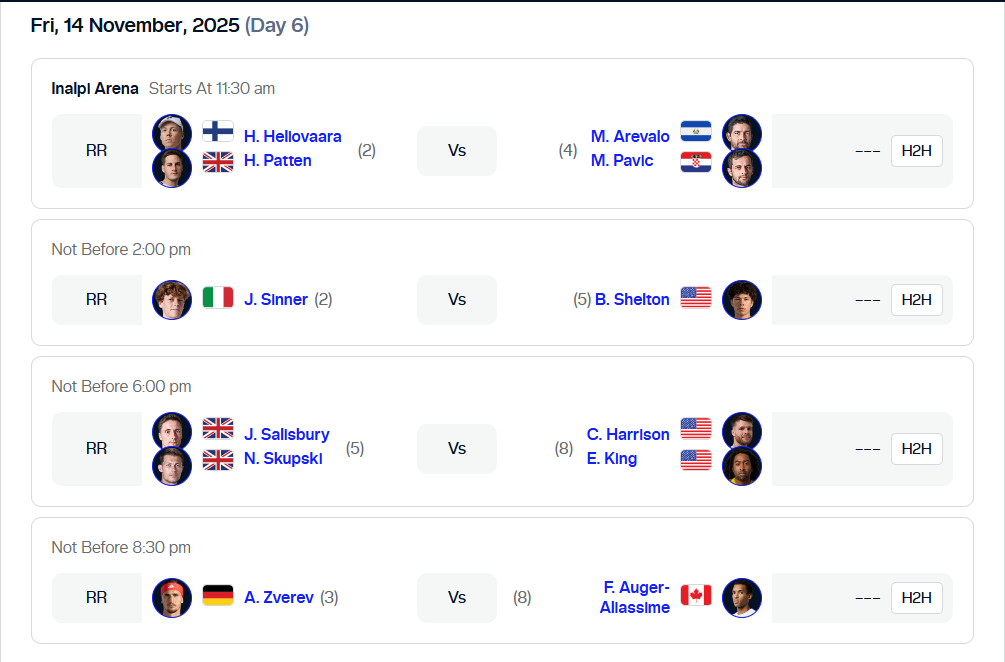Viewport: 1005px width, 662px height.
Task: Click the Canada flag beside F. Auger-Aliassime
Action: point(696,594)
